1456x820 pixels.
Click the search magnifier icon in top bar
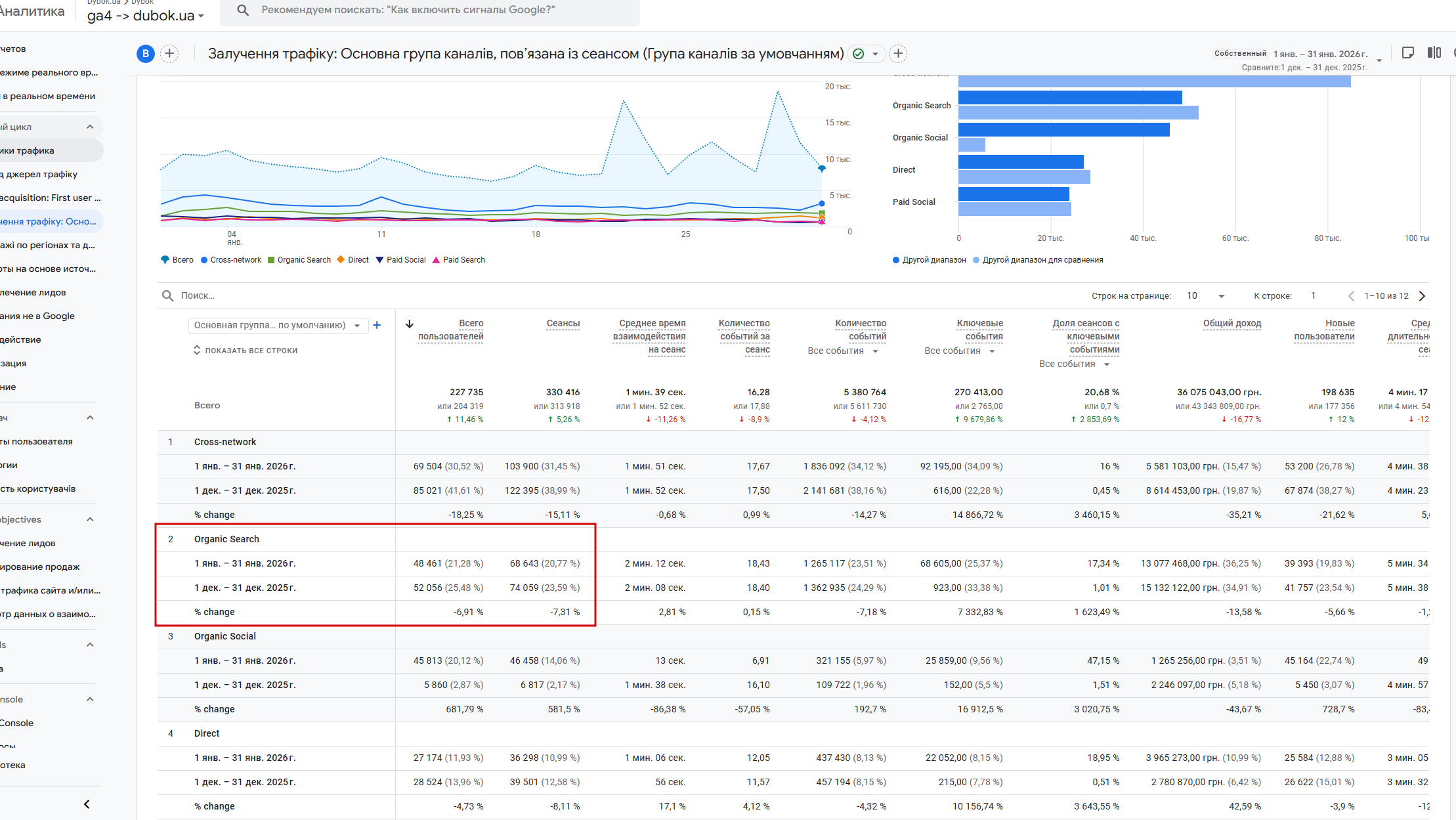pyautogui.click(x=242, y=10)
